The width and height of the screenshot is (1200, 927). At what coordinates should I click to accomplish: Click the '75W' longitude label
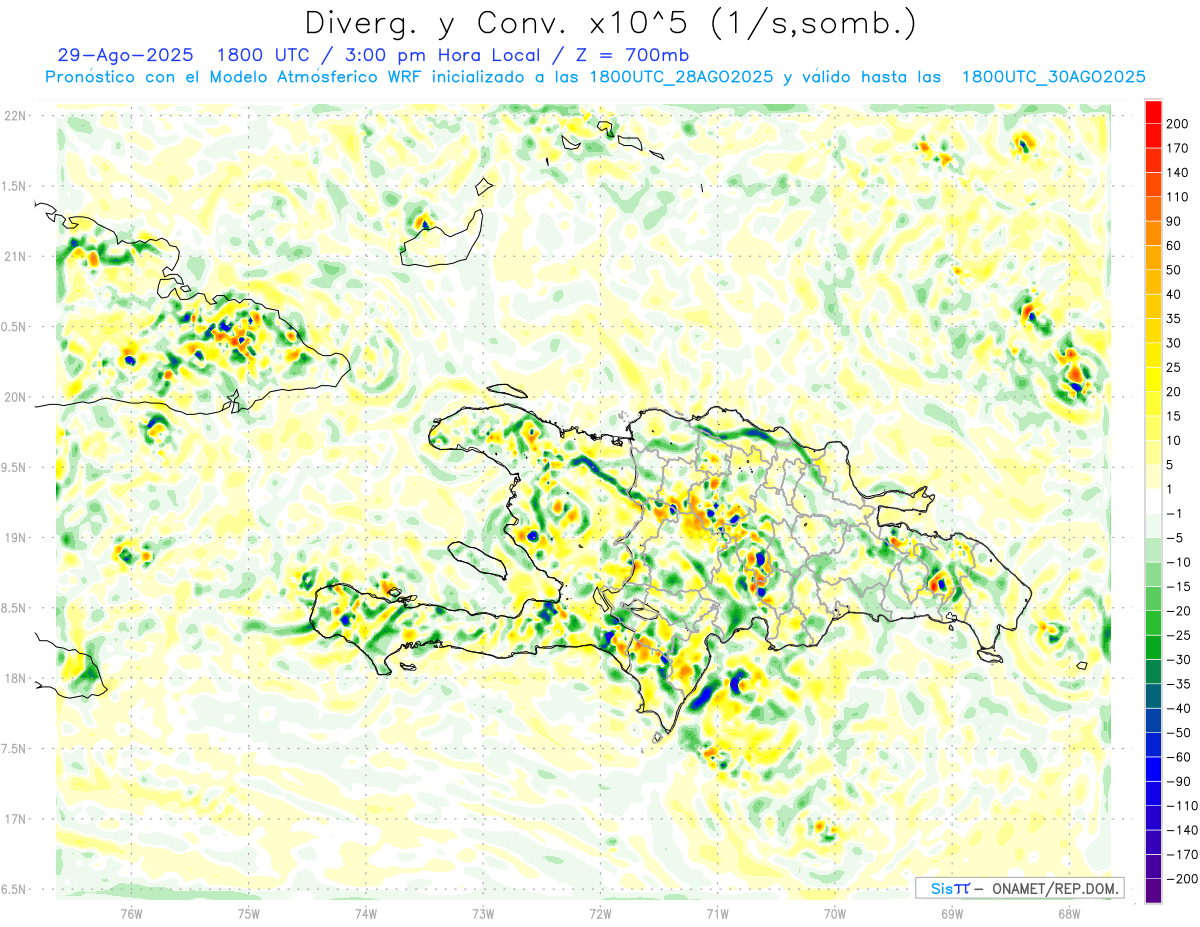pyautogui.click(x=248, y=913)
